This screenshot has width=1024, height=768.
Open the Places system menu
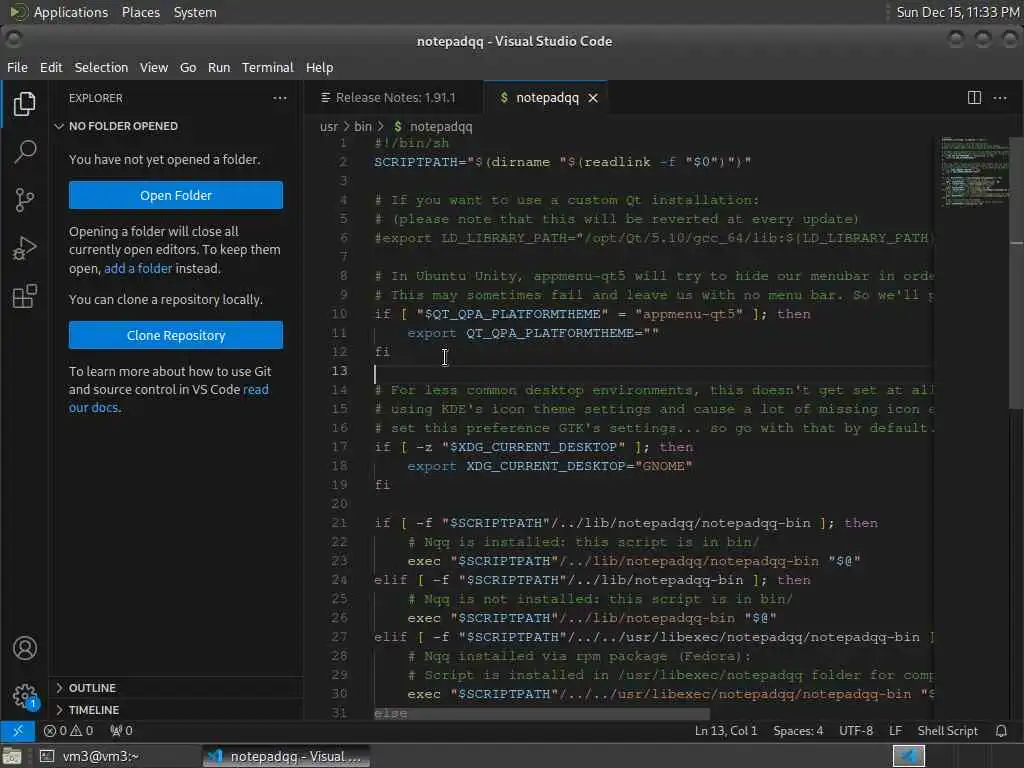point(140,12)
